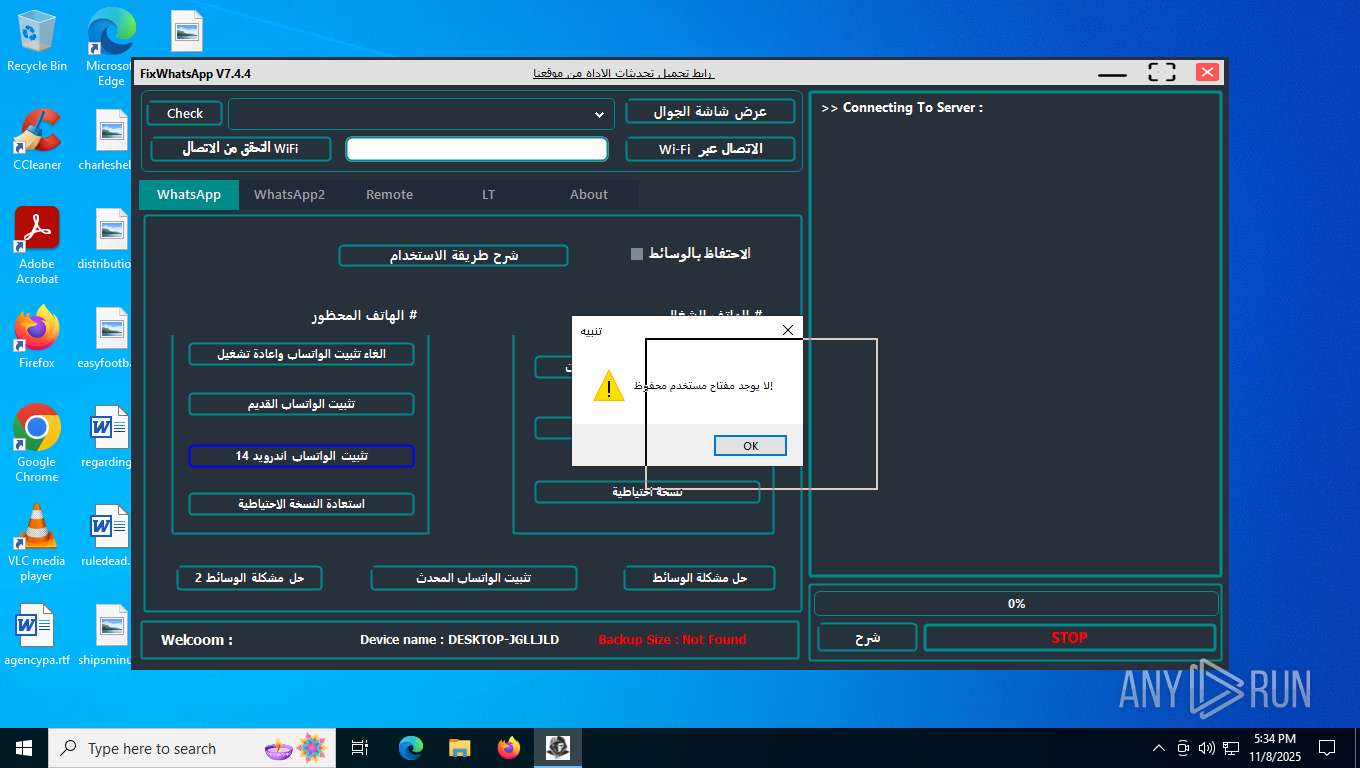Screen dimensions: 1360x768
Task: Open the LT tab
Action: (488, 194)
